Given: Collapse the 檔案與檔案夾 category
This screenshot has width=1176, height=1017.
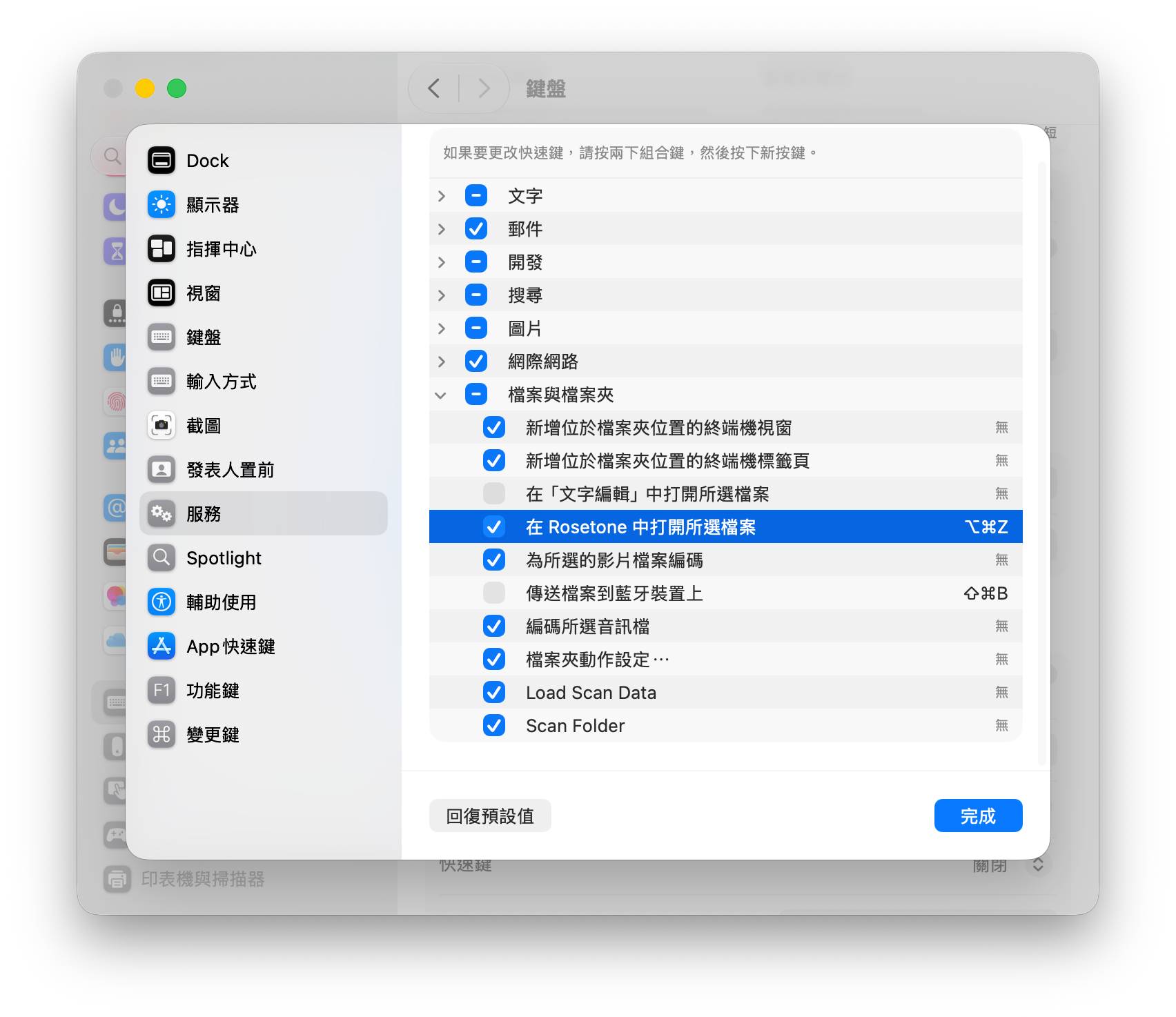Looking at the screenshot, I should [441, 395].
